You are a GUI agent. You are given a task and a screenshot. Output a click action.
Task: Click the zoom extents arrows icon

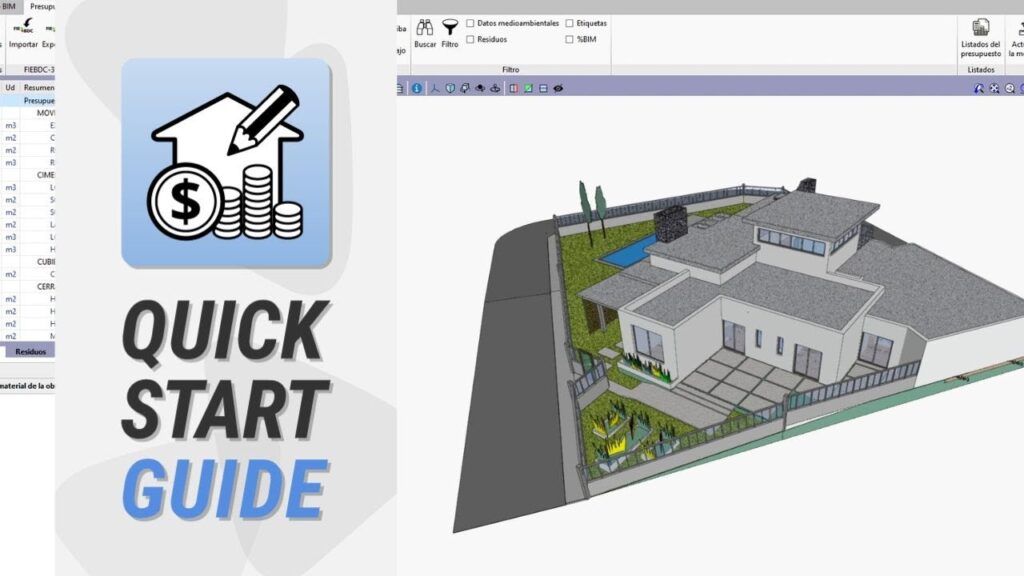click(x=995, y=88)
